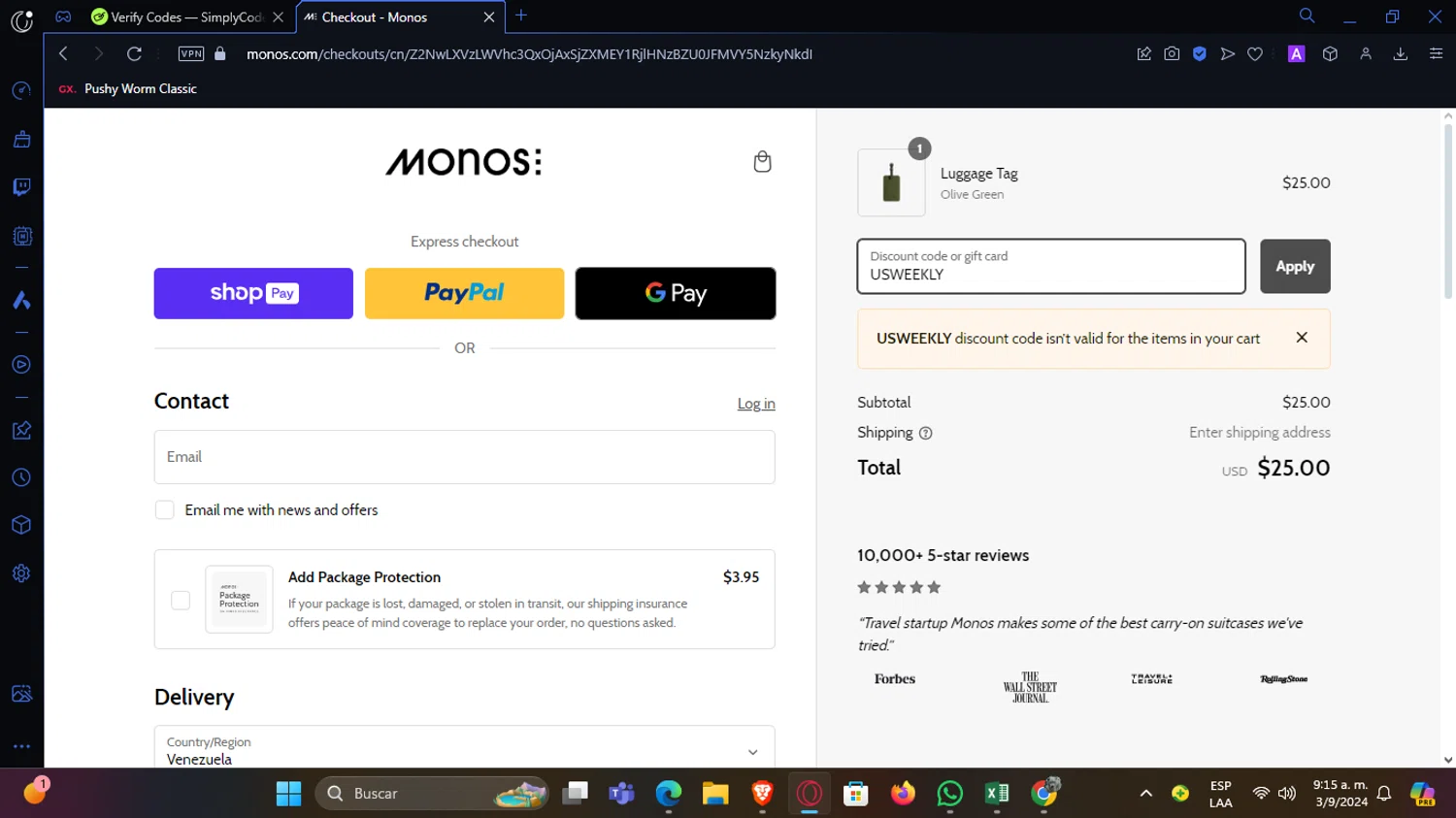Take a snapshot with the camera icon
This screenshot has width=1456, height=818.
click(x=1172, y=54)
